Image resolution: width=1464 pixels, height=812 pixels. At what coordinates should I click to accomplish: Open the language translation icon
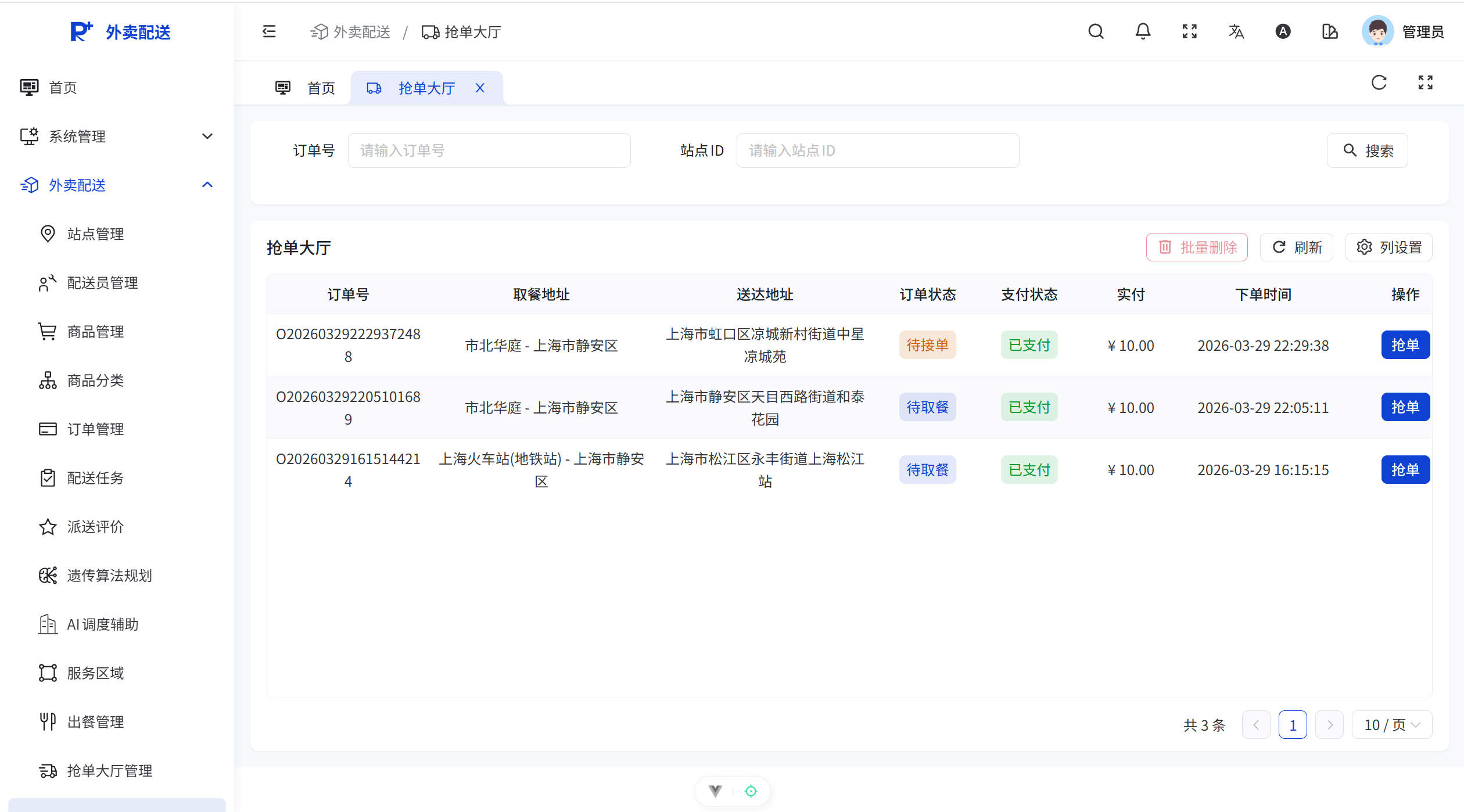tap(1236, 31)
